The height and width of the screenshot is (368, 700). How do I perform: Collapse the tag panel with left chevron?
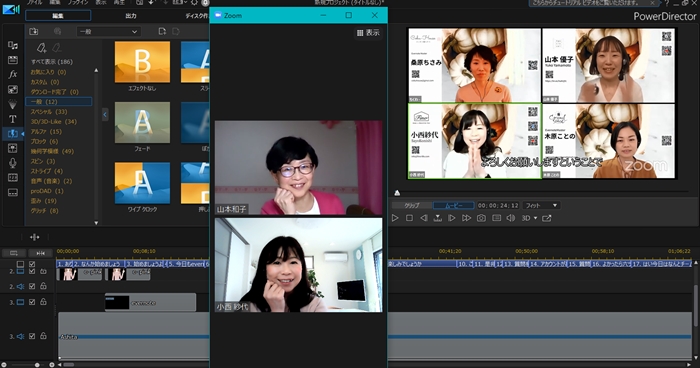pos(105,115)
